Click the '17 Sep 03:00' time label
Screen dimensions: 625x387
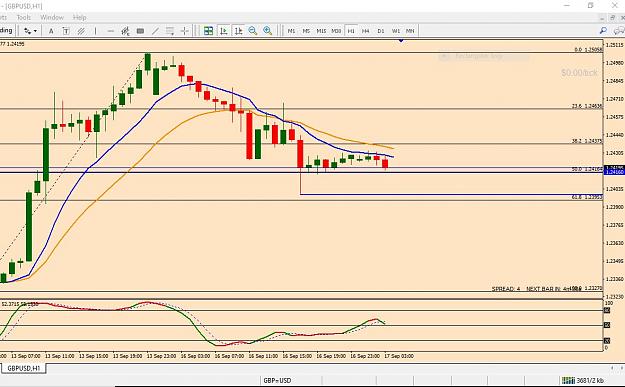point(399,356)
